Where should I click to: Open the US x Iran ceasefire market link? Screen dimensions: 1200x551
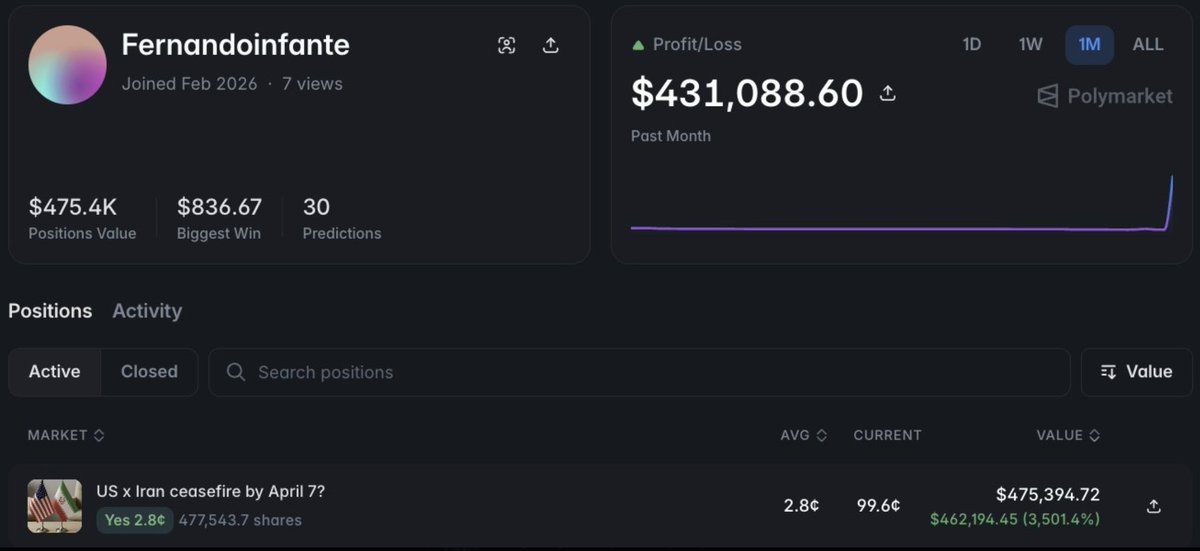point(210,492)
